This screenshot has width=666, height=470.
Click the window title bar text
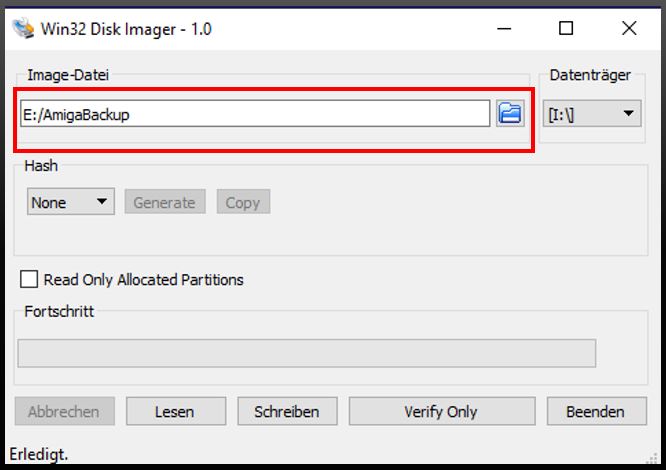click(x=125, y=28)
